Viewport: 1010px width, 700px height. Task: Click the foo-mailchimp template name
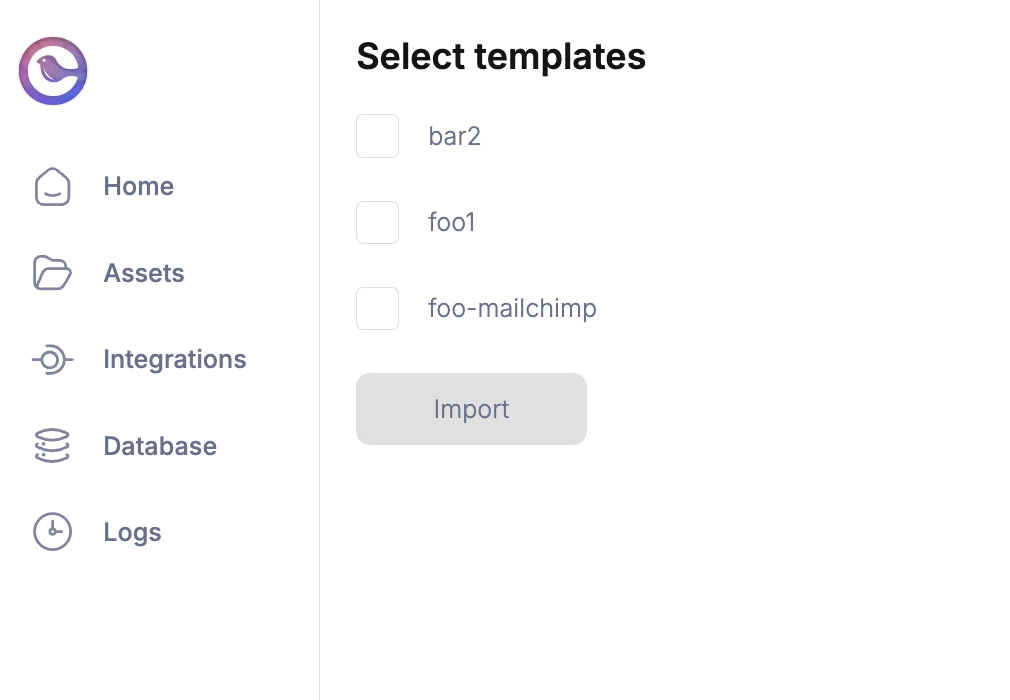(512, 308)
